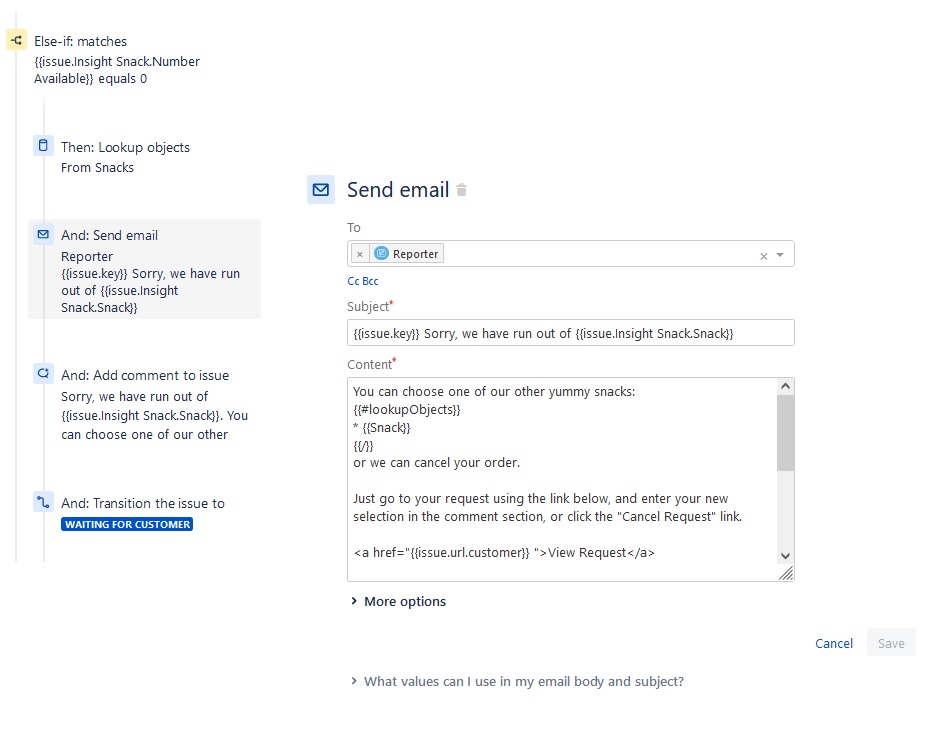The height and width of the screenshot is (731, 936).
Task: Click the WAITING FOR CUSTOMER status lozenge
Action: point(127,524)
